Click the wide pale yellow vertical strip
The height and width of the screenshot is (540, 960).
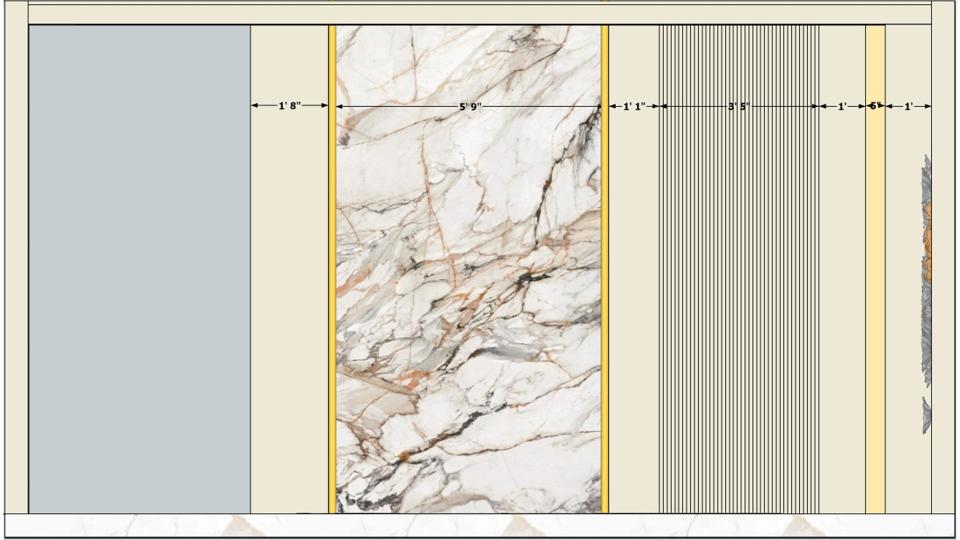click(x=875, y=300)
